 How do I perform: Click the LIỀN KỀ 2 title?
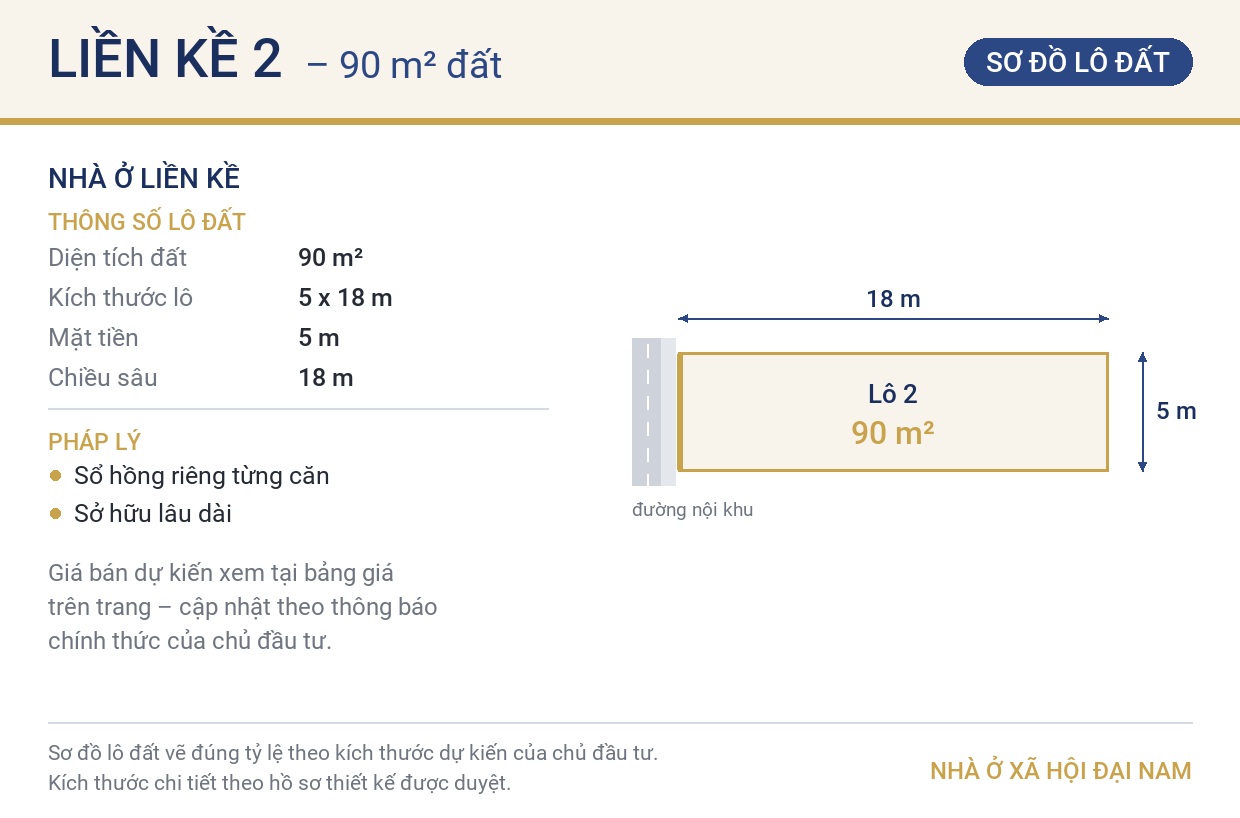[x=166, y=60]
